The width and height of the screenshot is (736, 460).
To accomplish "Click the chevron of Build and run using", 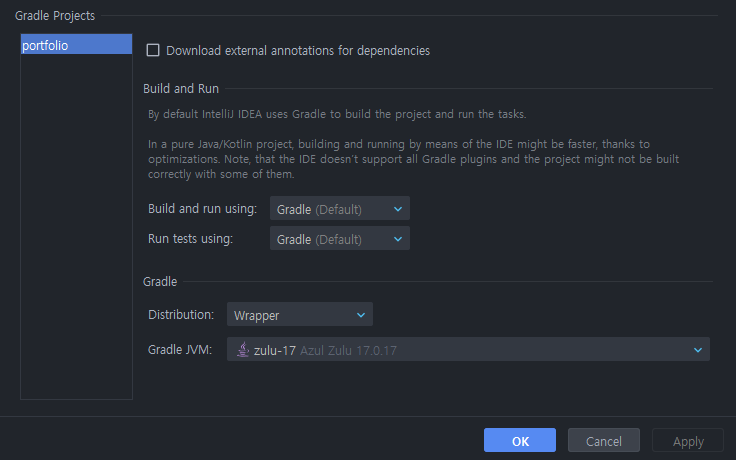I will pos(398,209).
